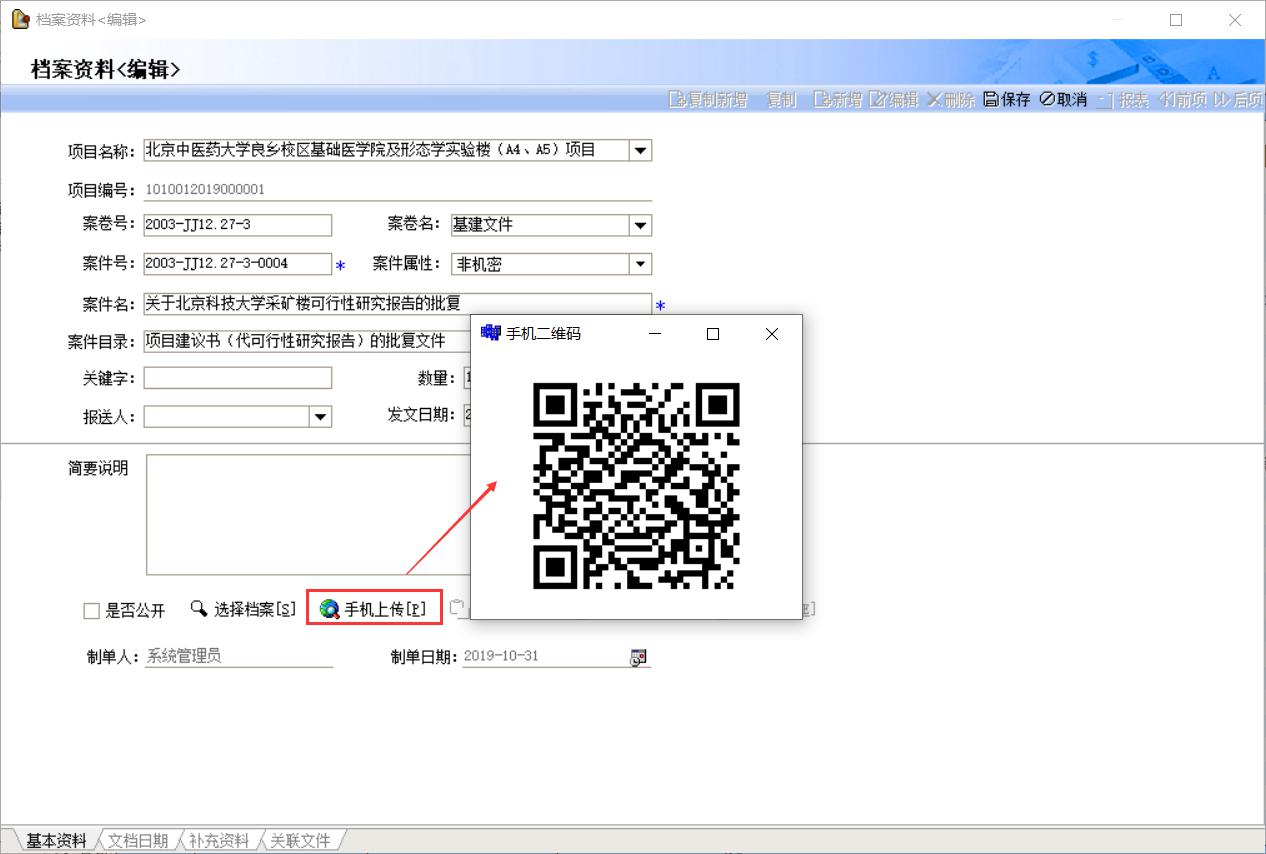
Task: Click the 选择档案 magnifier button
Action: 243,609
